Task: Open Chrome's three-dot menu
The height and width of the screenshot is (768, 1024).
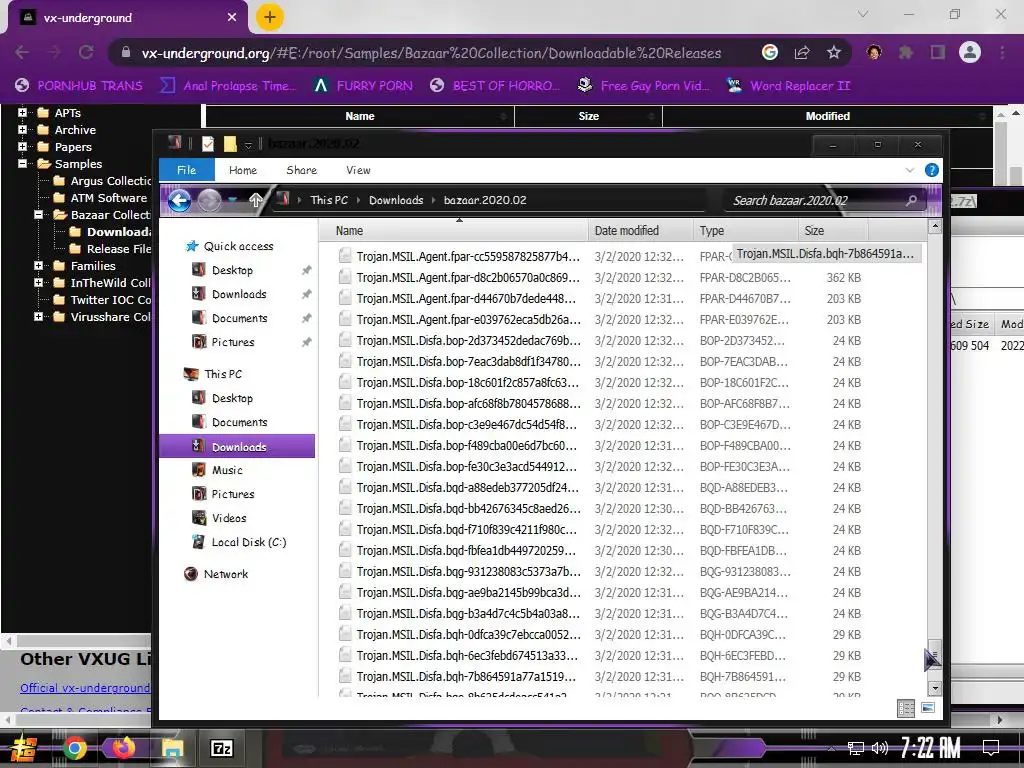Action: click(x=1002, y=52)
